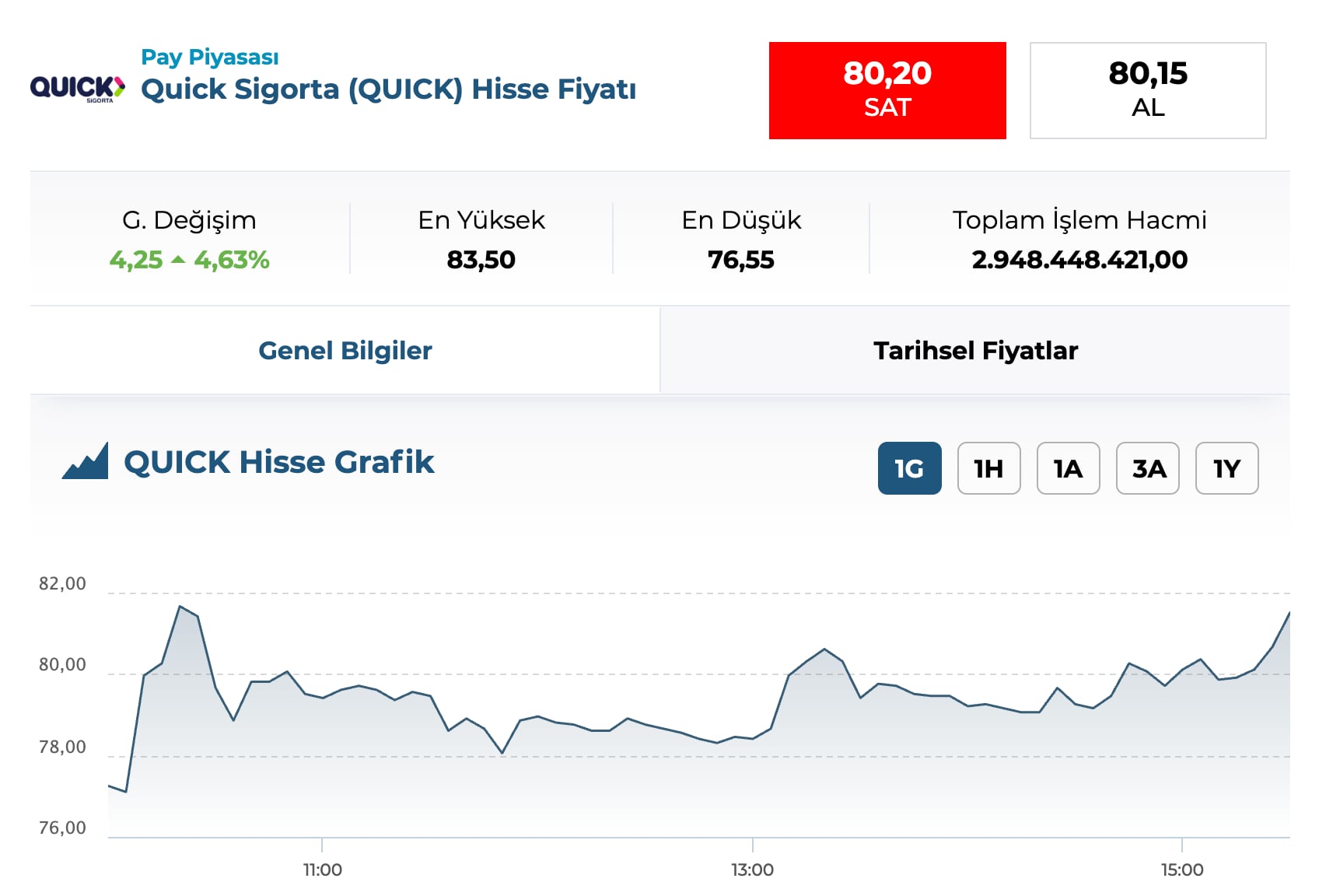Screen dimensions: 1319x896
Task: Click the En Yüksek value 83,50
Action: point(481,260)
